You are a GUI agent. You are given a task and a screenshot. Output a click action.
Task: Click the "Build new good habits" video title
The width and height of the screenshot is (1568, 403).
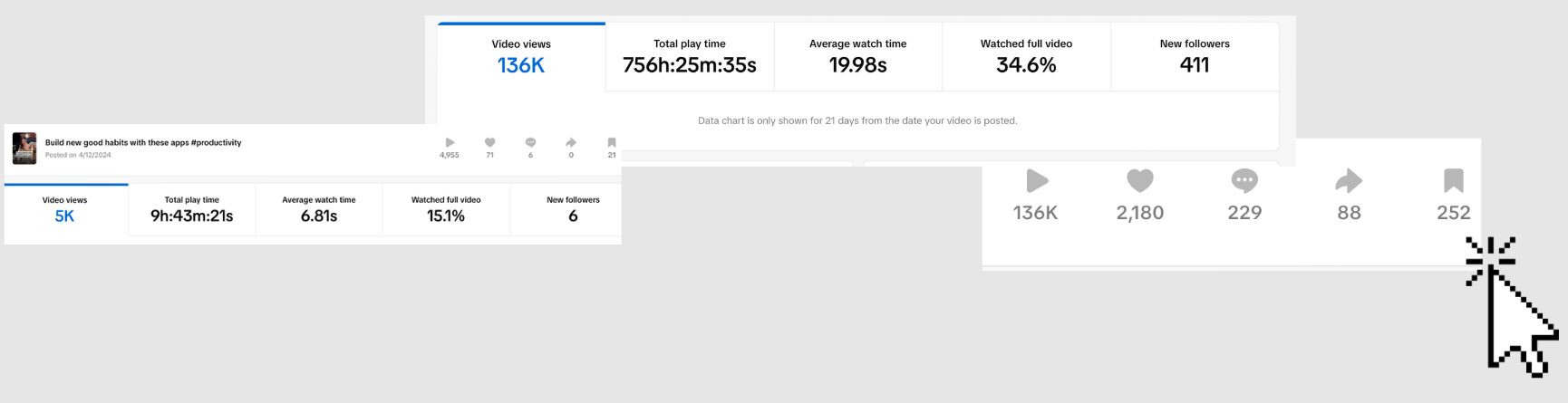pyautogui.click(x=143, y=143)
